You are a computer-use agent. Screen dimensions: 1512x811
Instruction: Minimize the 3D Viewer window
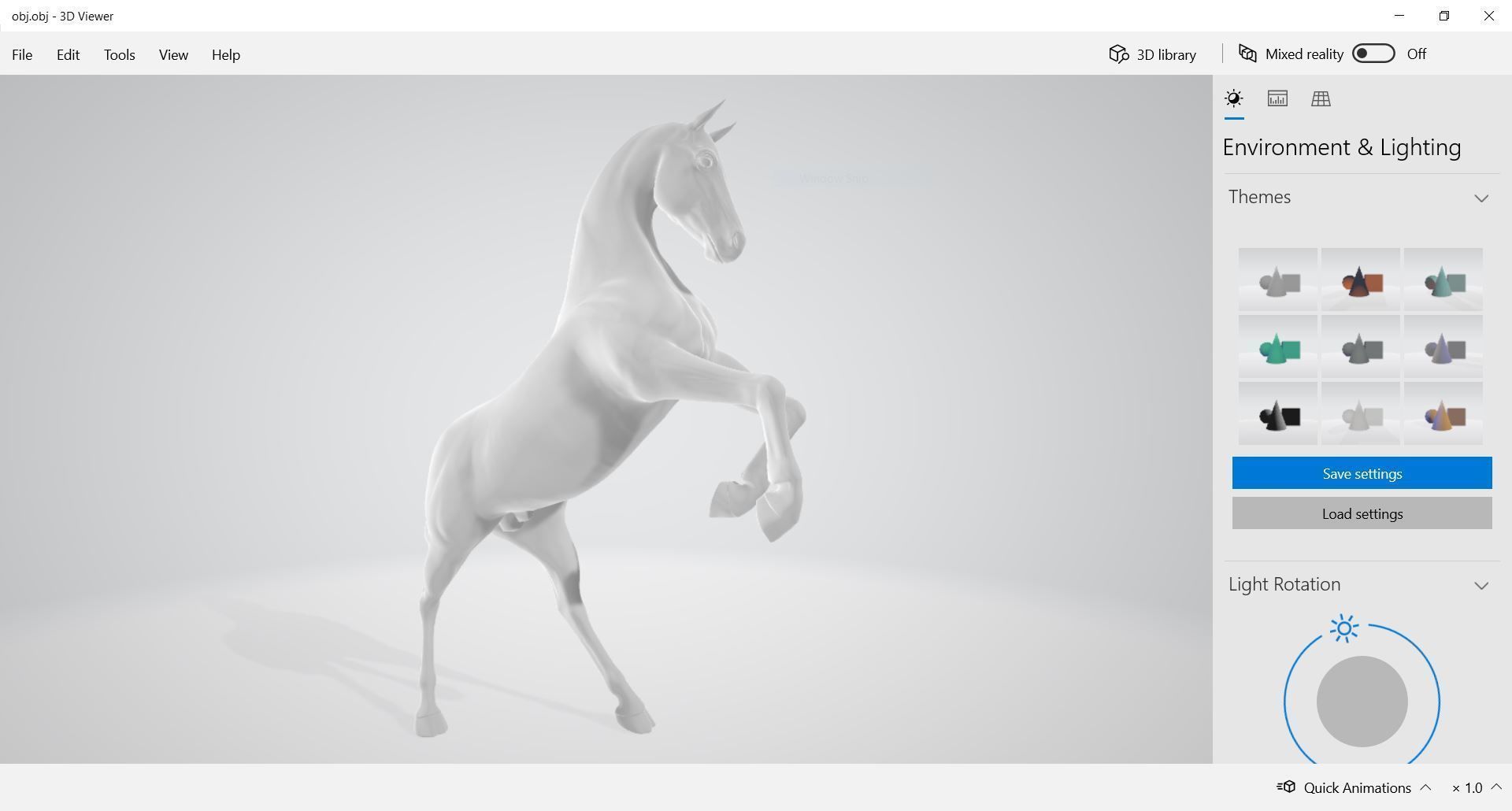(1399, 16)
